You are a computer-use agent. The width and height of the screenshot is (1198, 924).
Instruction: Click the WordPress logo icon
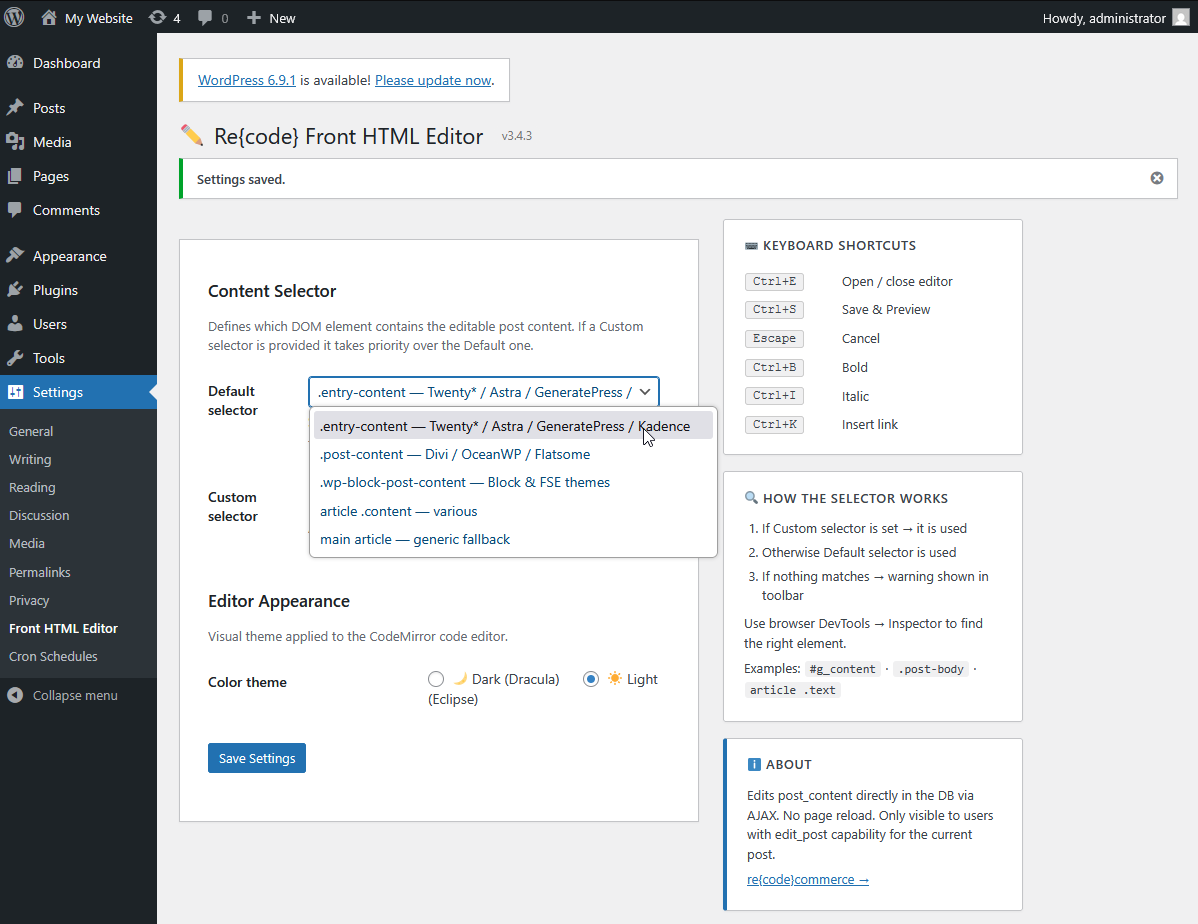[14, 17]
